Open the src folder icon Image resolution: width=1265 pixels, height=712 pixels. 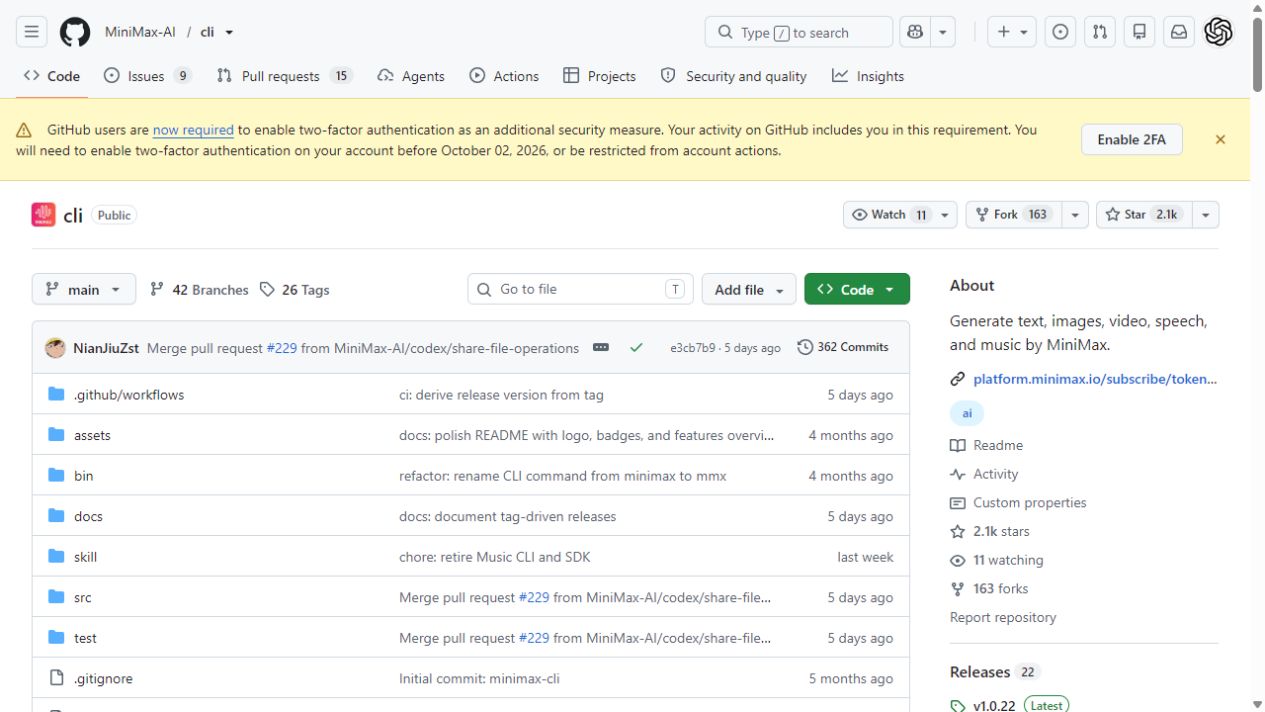click(x=56, y=597)
